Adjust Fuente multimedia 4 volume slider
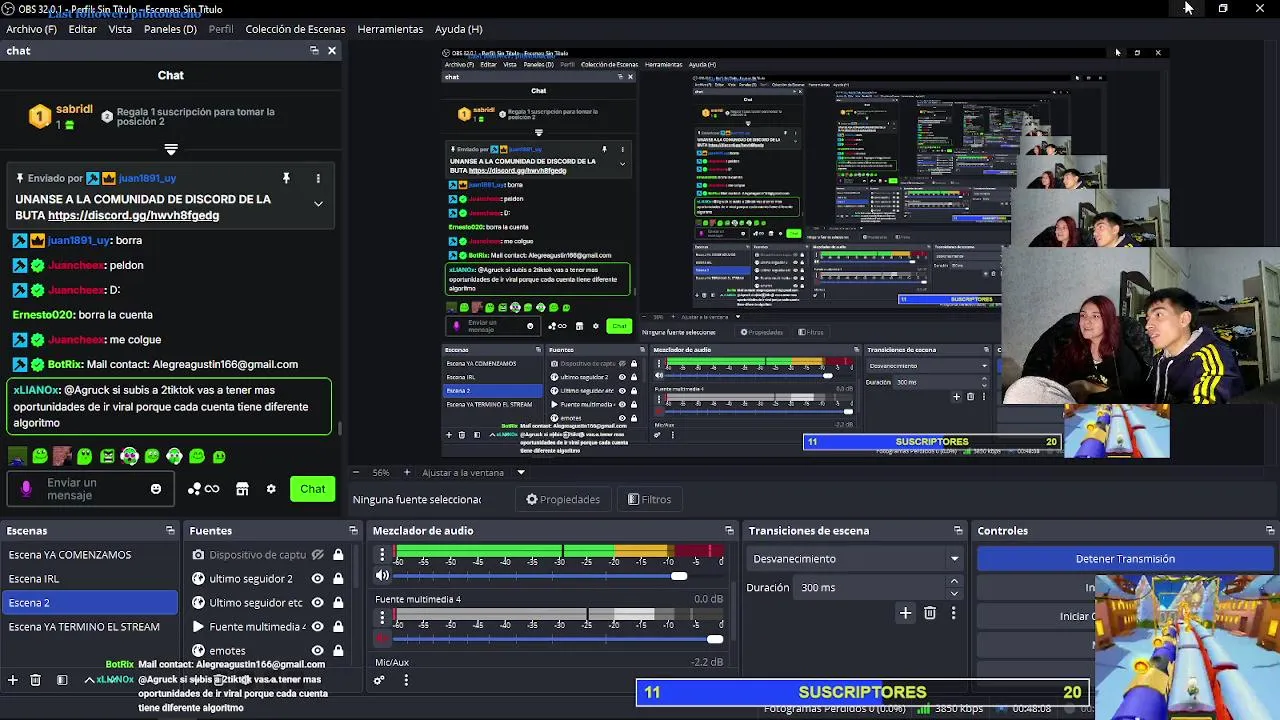1280x720 pixels. [559, 638]
